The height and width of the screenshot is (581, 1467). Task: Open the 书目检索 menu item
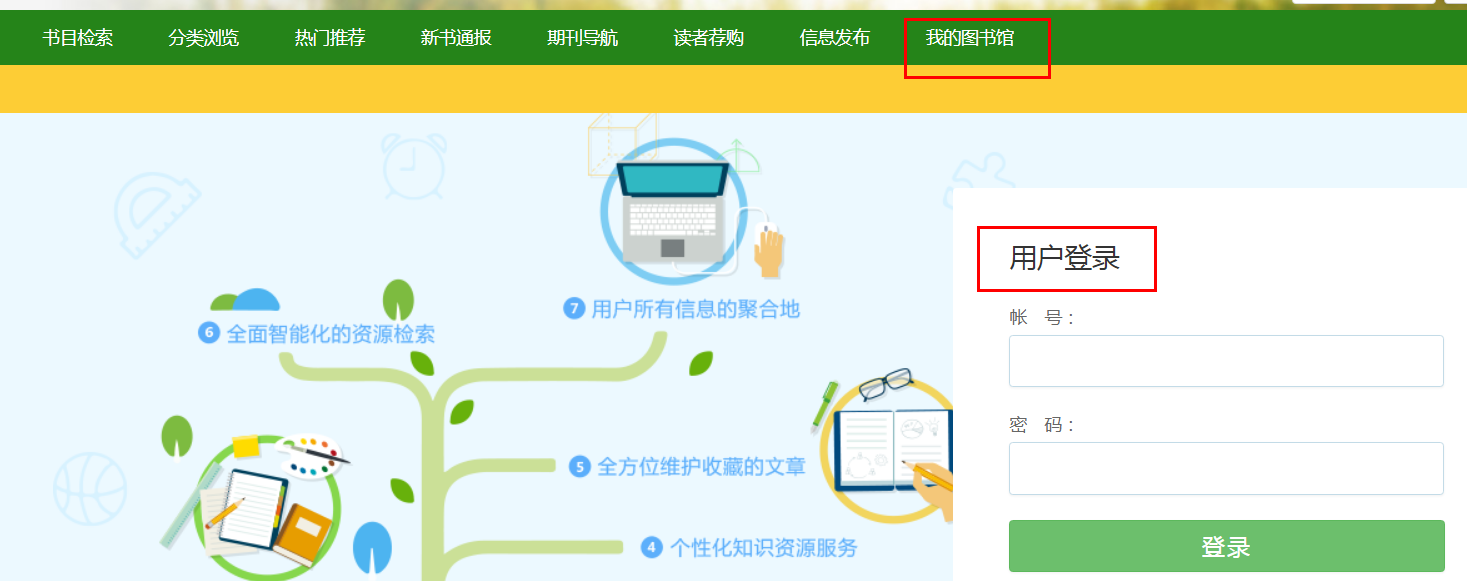(x=78, y=38)
